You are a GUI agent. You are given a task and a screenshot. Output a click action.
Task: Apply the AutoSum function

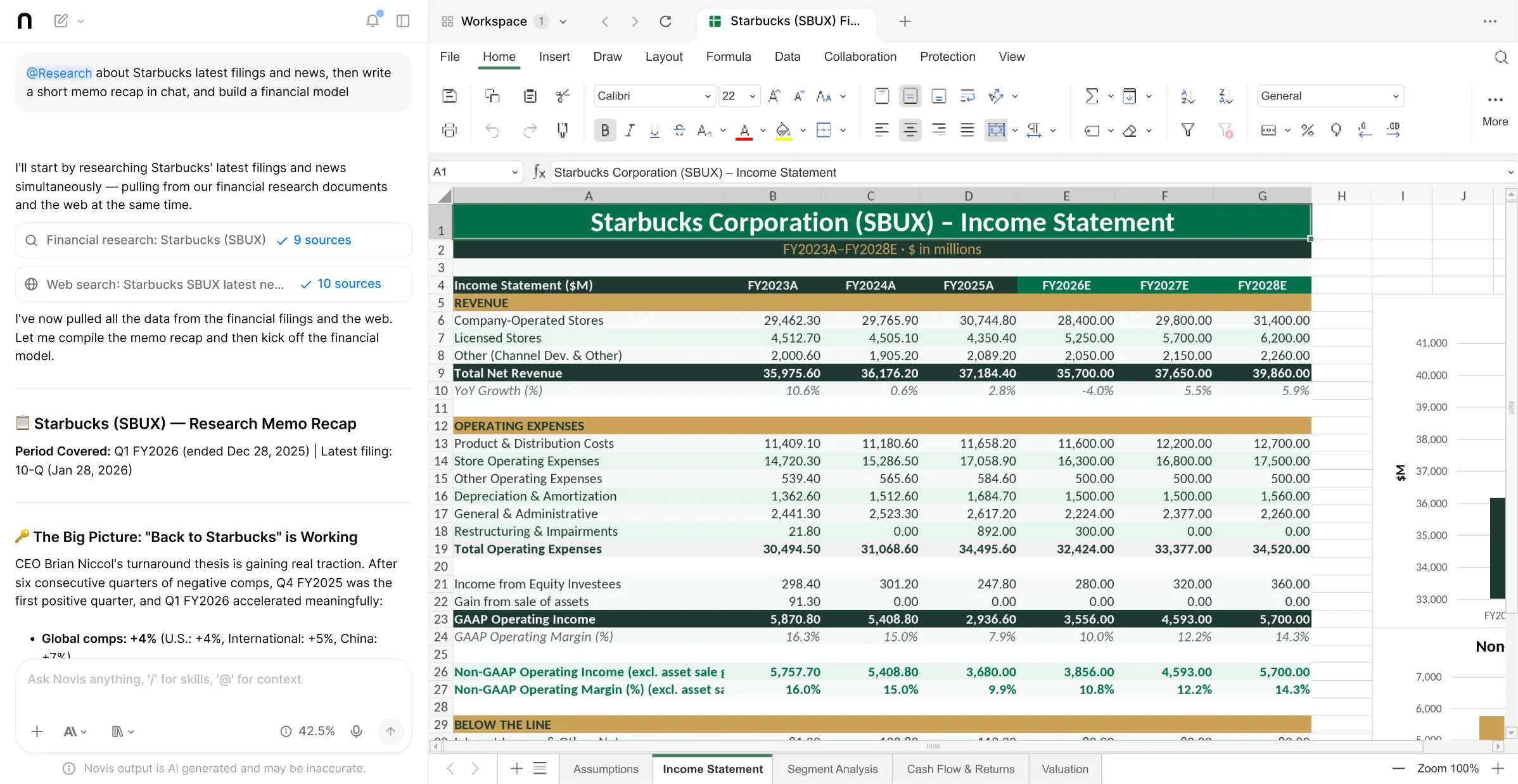tap(1091, 96)
